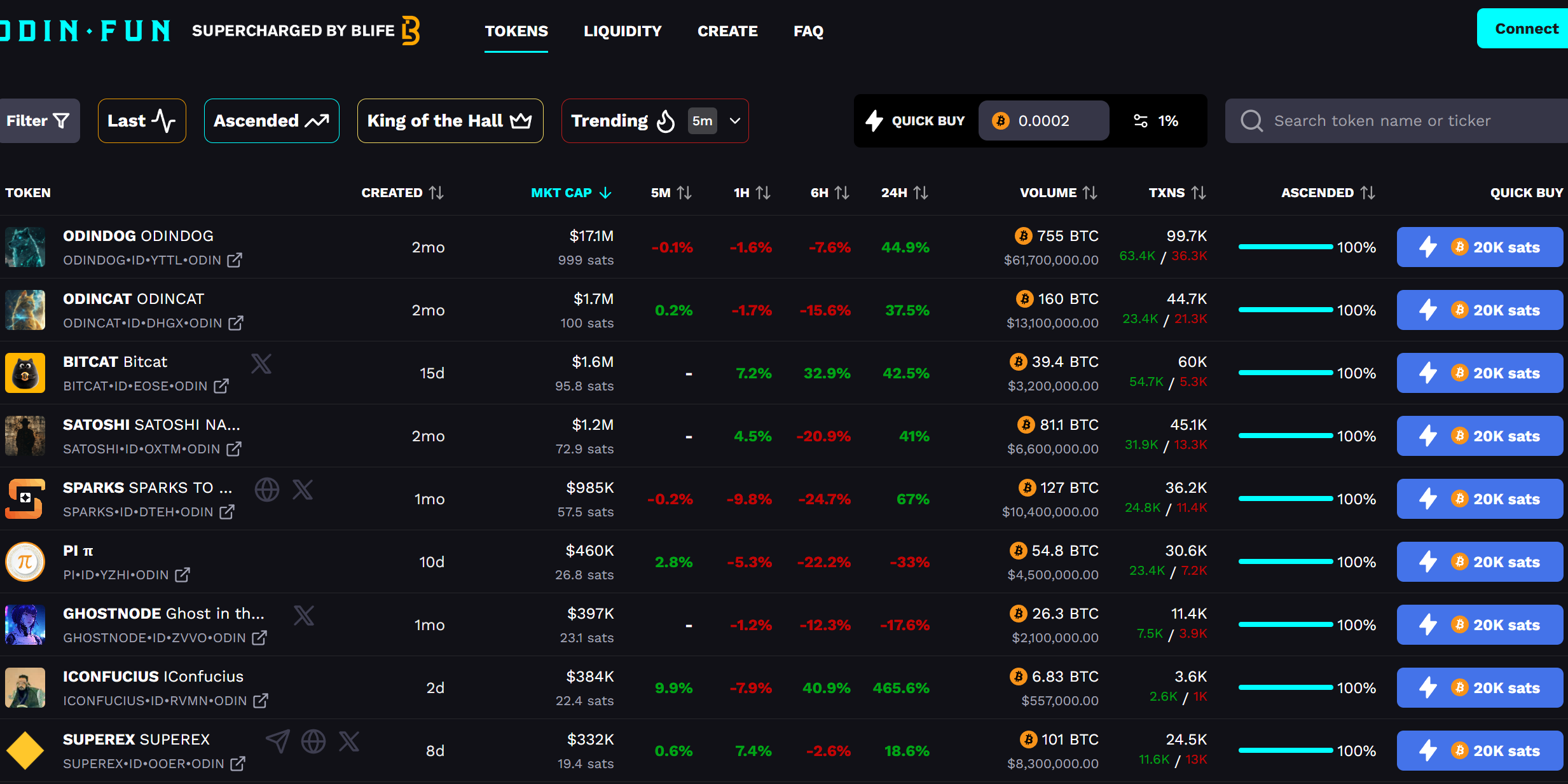
Task: Click the Connect wallet button
Action: point(1522,29)
